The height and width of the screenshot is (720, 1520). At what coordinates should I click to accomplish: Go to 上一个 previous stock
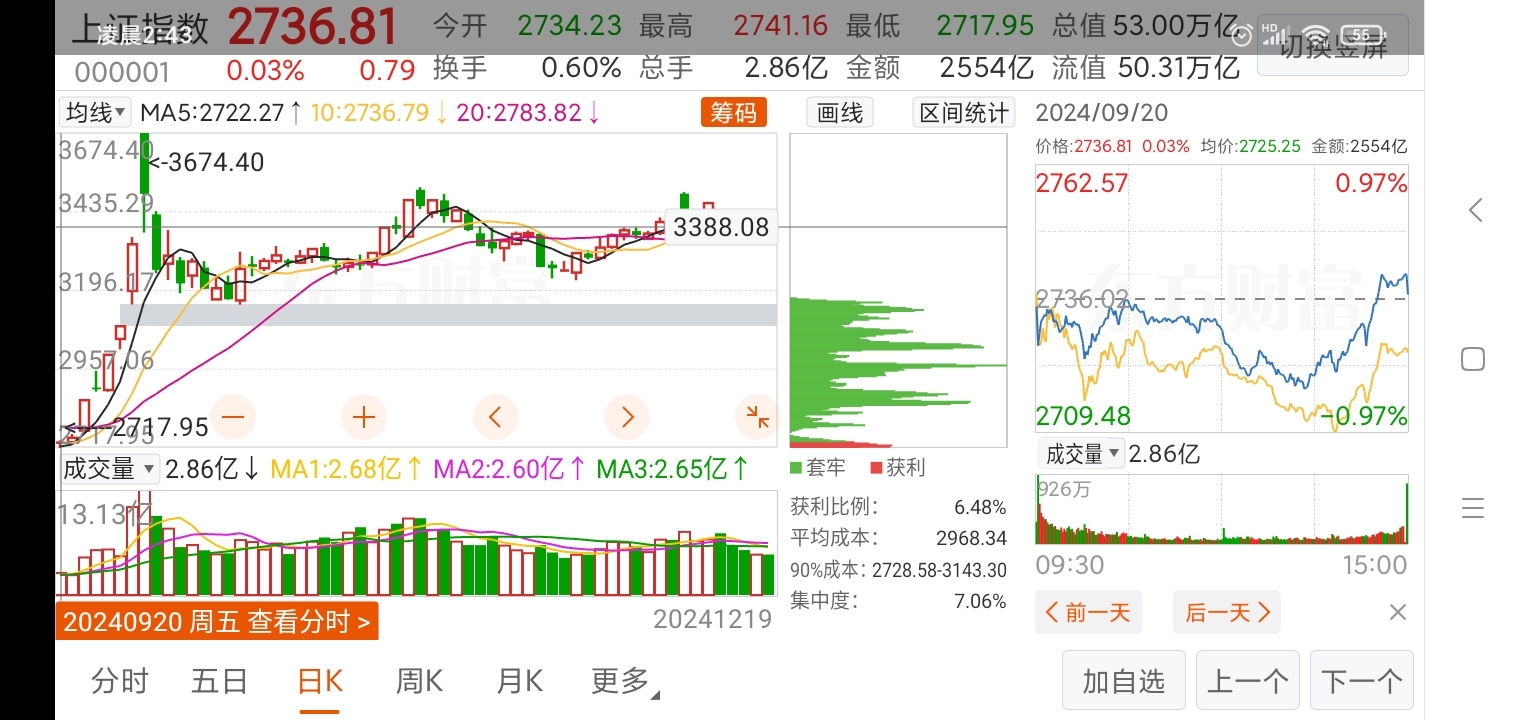[x=1248, y=682]
